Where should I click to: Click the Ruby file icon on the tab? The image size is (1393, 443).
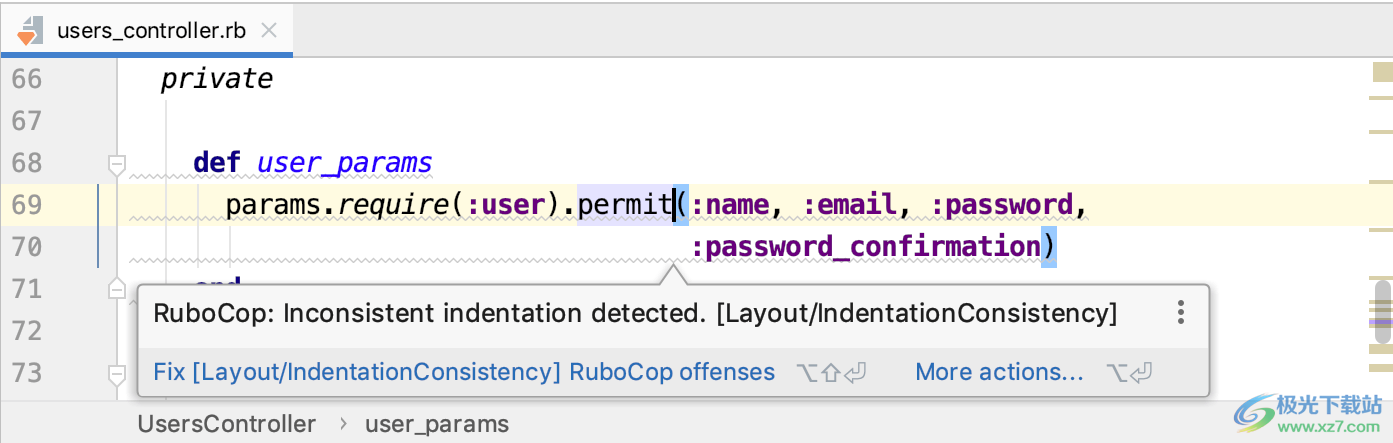pos(29,29)
